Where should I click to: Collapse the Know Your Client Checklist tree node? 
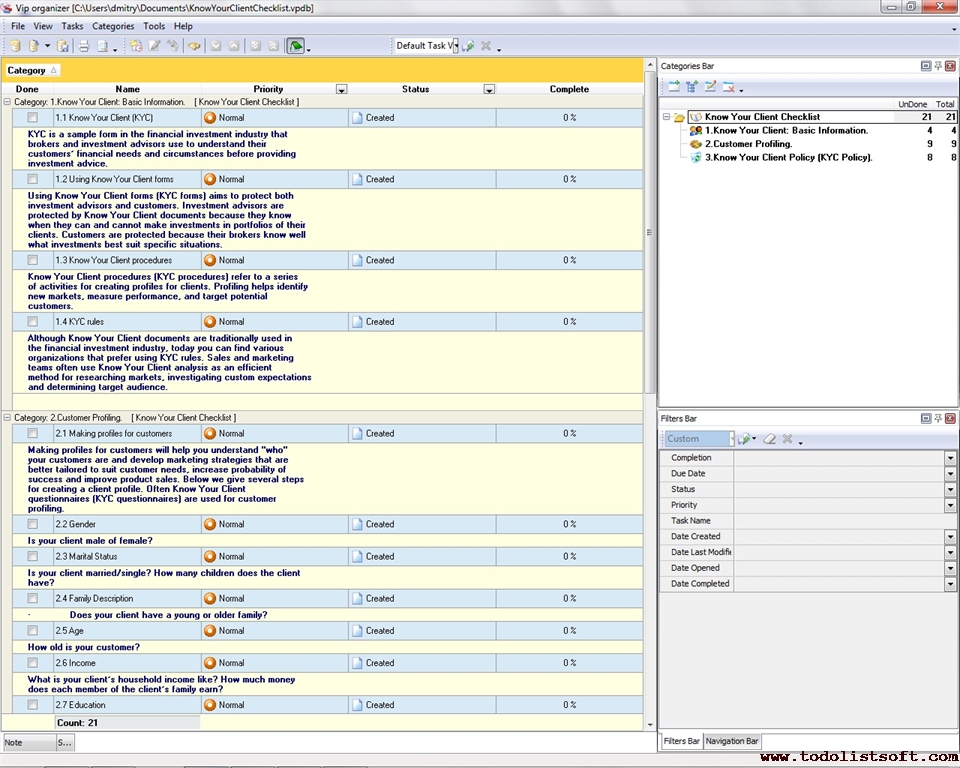coord(667,117)
